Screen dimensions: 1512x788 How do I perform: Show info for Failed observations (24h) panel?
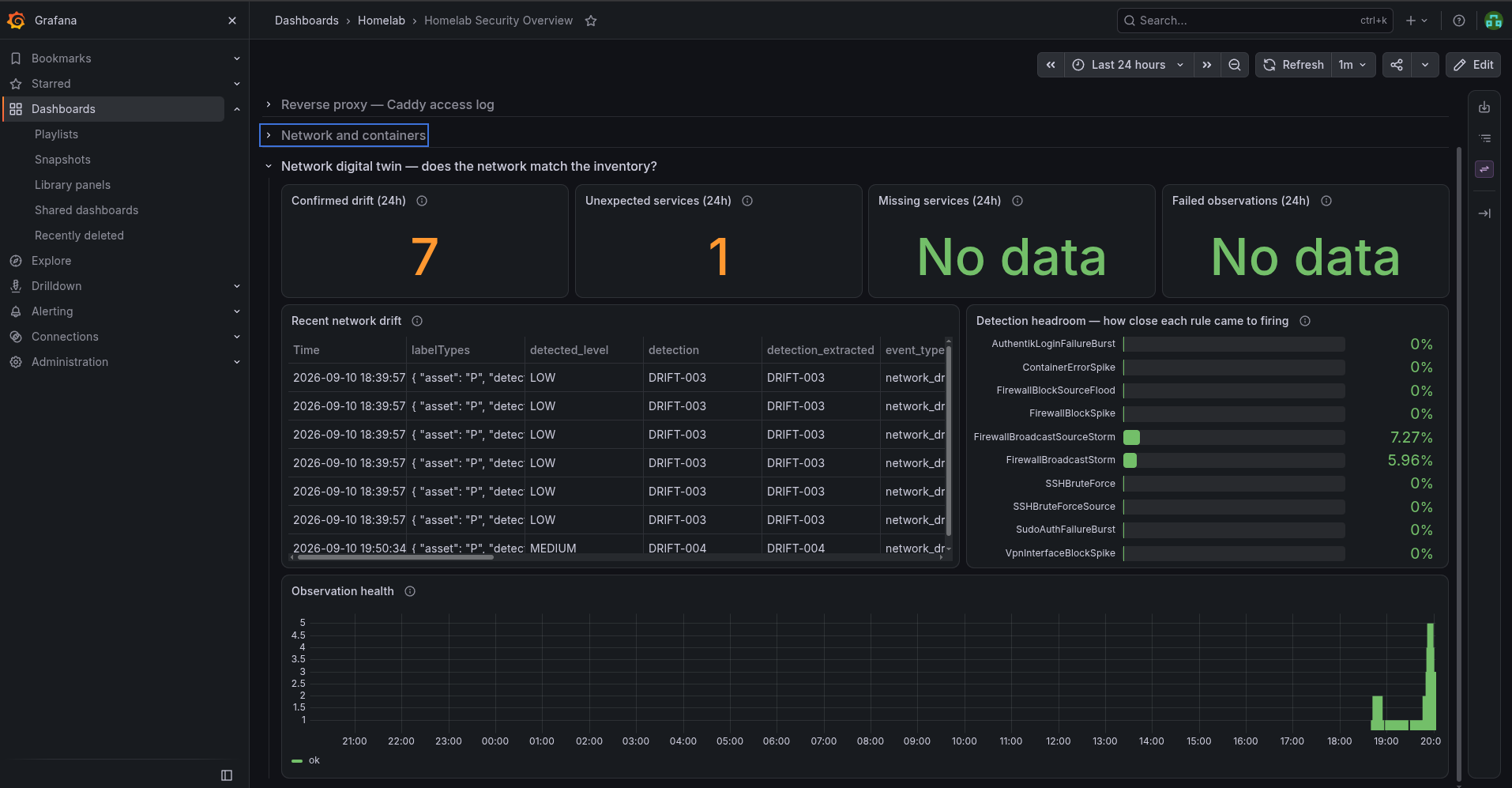click(1326, 201)
